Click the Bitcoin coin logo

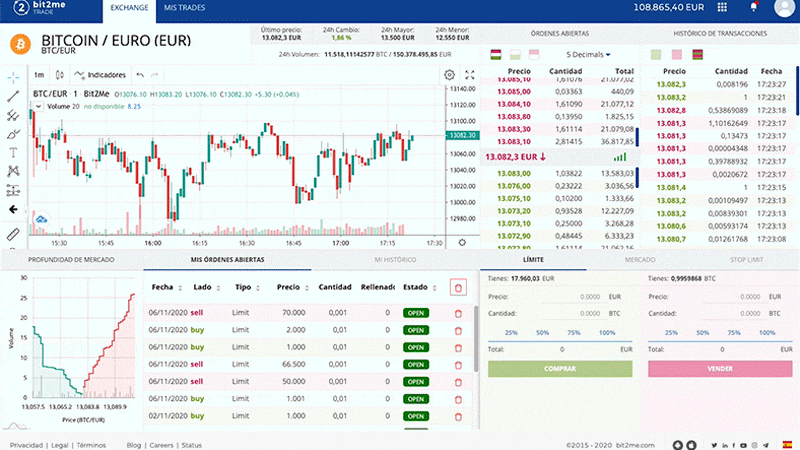[x=20, y=44]
